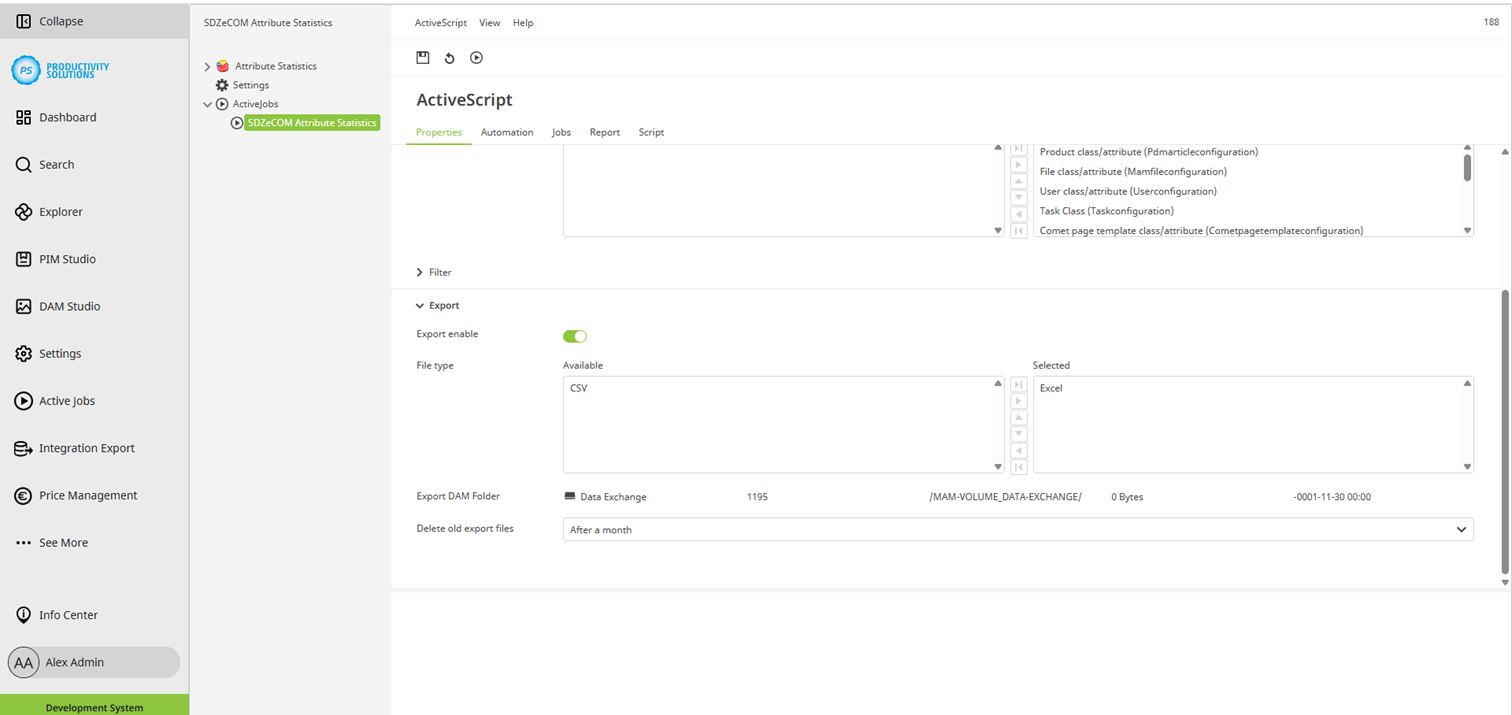Image resolution: width=1512 pixels, height=715 pixels.
Task: Select CSV in the Available file types
Action: pos(579,388)
